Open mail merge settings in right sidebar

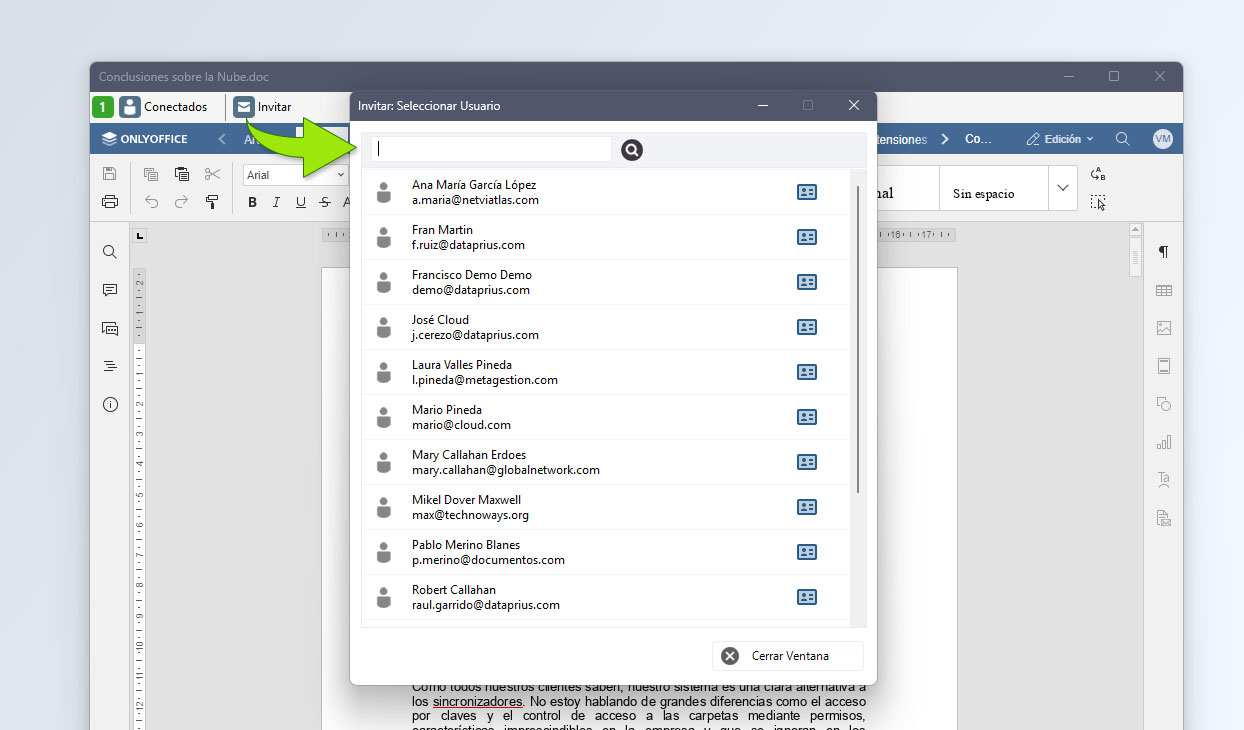tap(1163, 518)
